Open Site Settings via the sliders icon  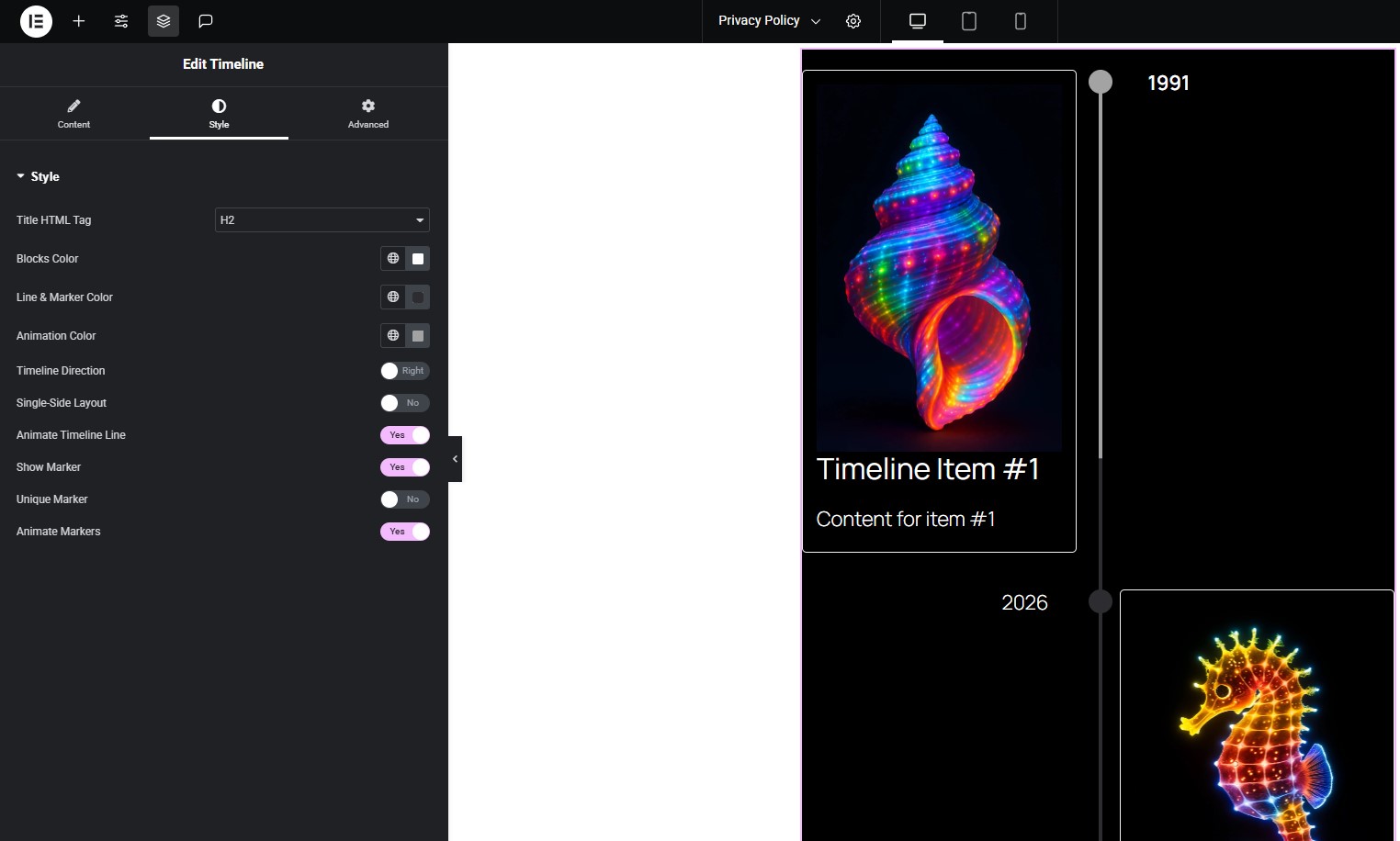[120, 21]
